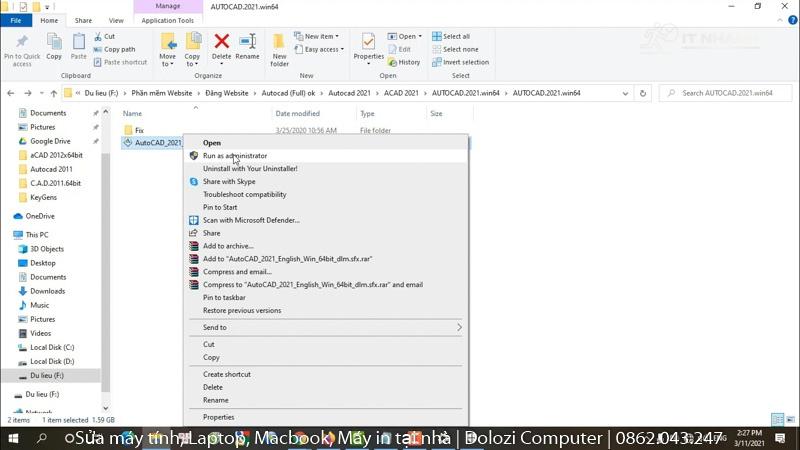800x450 pixels.
Task: Switch to the Share ribbon tab
Action: point(83,20)
